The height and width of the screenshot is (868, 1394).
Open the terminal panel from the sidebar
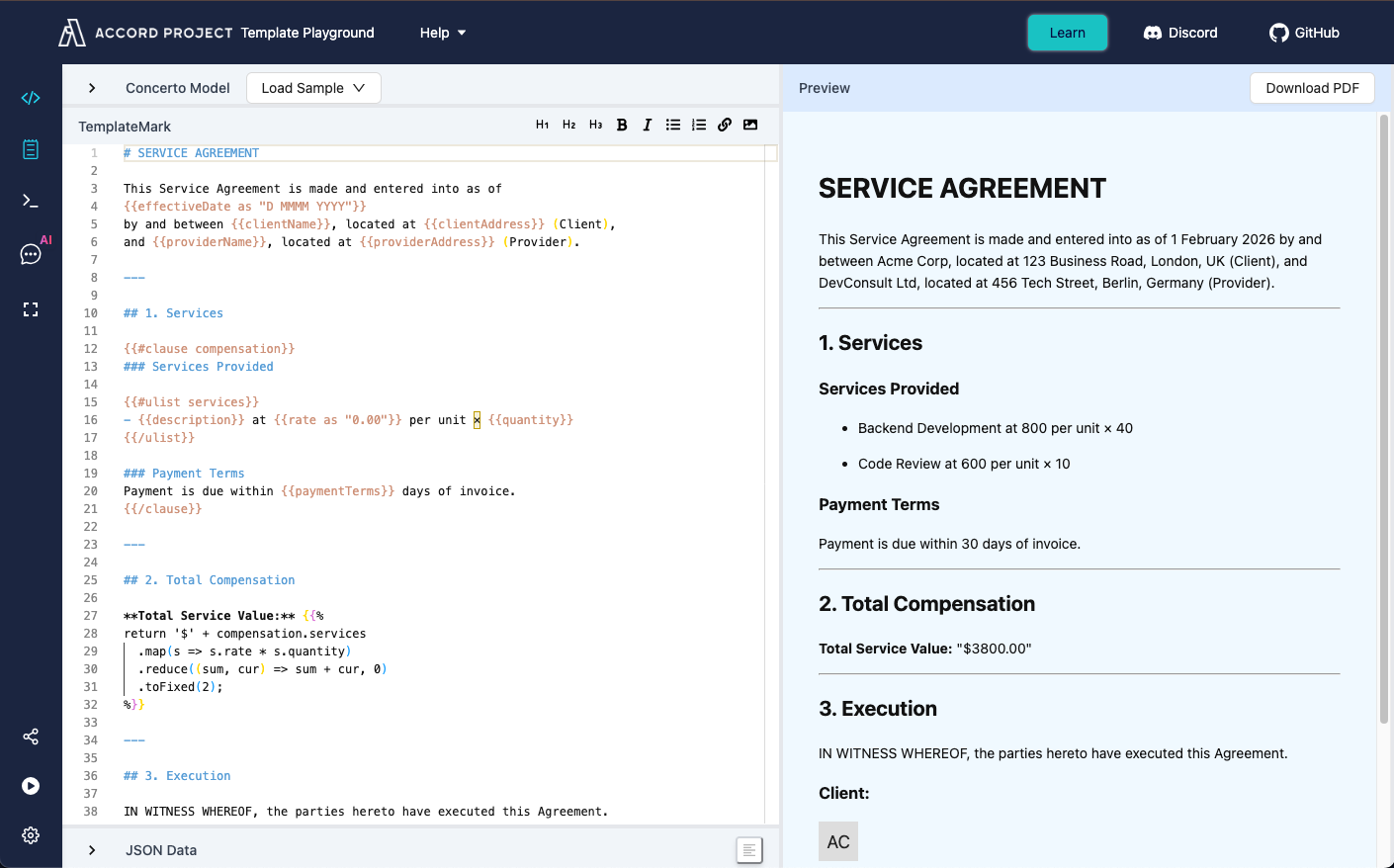pos(30,201)
